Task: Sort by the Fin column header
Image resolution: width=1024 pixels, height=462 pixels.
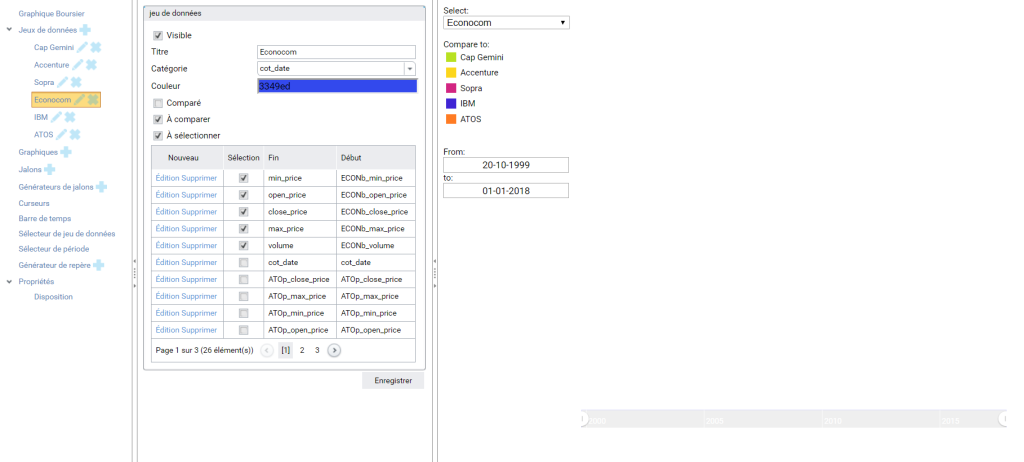Action: click(300, 157)
